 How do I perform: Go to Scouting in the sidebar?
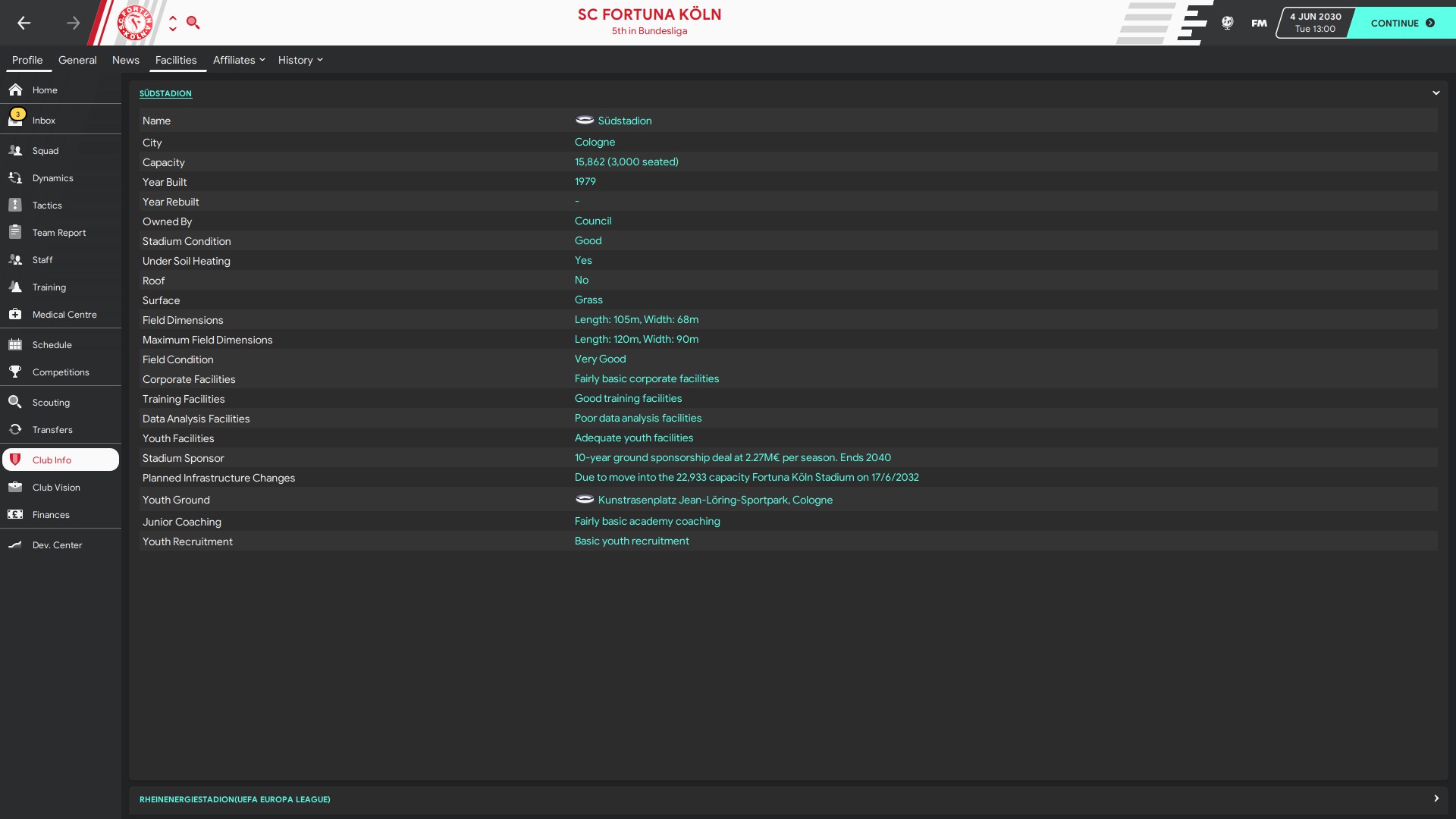[51, 403]
